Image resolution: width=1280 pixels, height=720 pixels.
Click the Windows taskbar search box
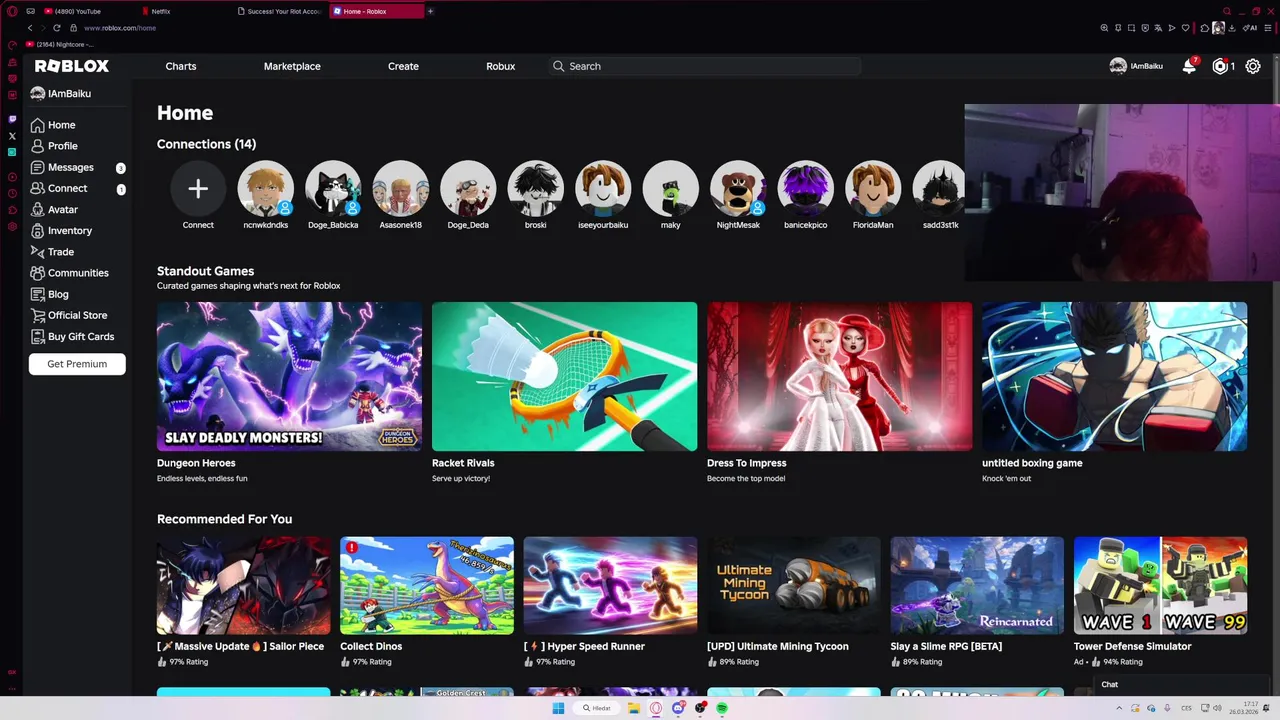[599, 708]
